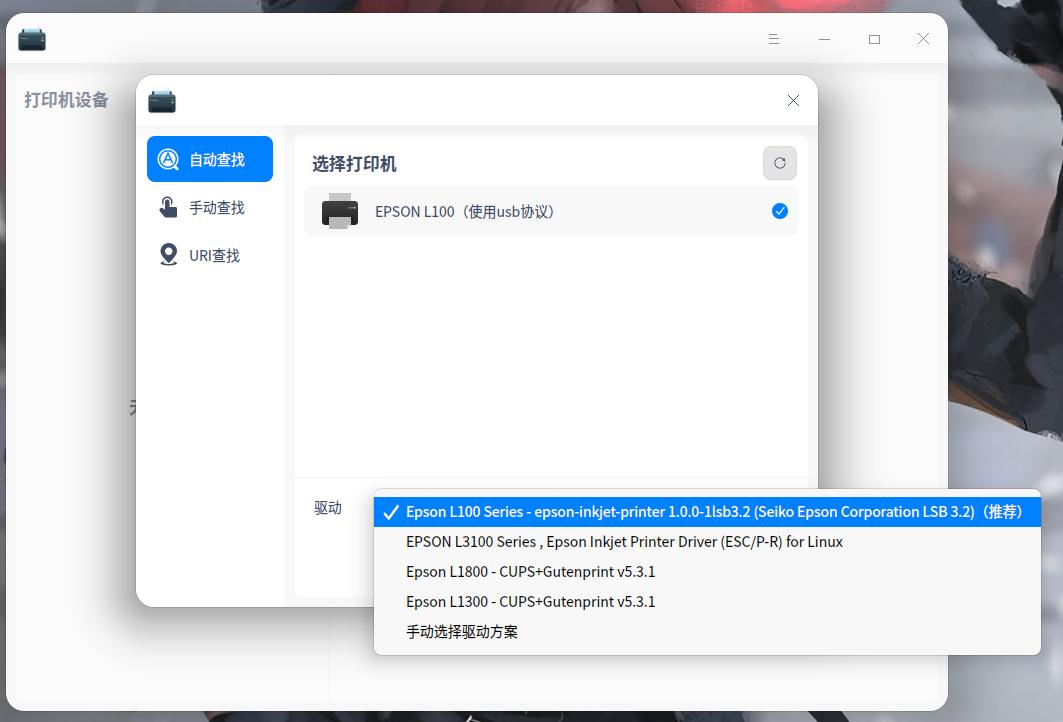Click the 手动查找 hand pointer icon
This screenshot has width=1063, height=722.
click(168, 207)
